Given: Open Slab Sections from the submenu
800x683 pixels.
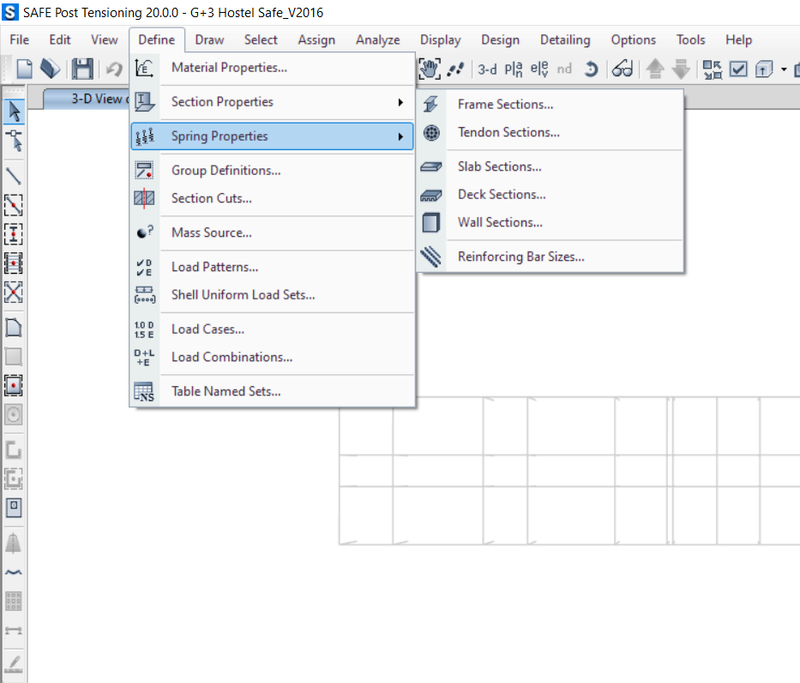Looking at the screenshot, I should (551, 167).
